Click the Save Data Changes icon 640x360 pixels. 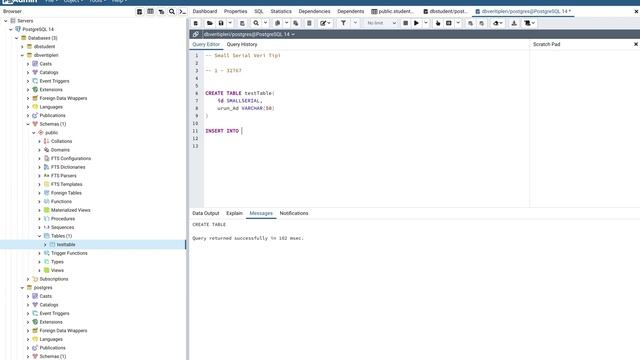pyautogui.click(x=242, y=23)
